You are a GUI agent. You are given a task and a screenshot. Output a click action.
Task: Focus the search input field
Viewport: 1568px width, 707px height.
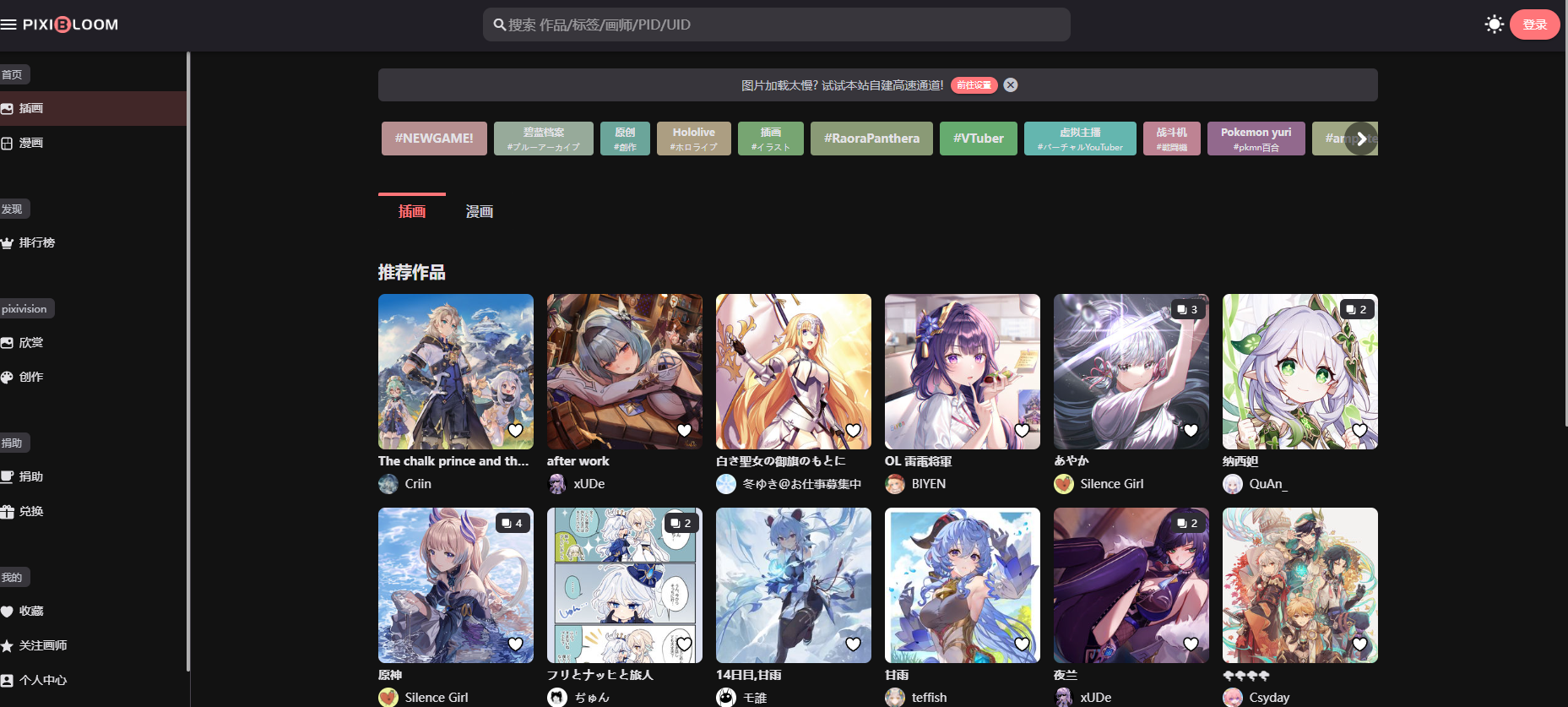[x=777, y=24]
